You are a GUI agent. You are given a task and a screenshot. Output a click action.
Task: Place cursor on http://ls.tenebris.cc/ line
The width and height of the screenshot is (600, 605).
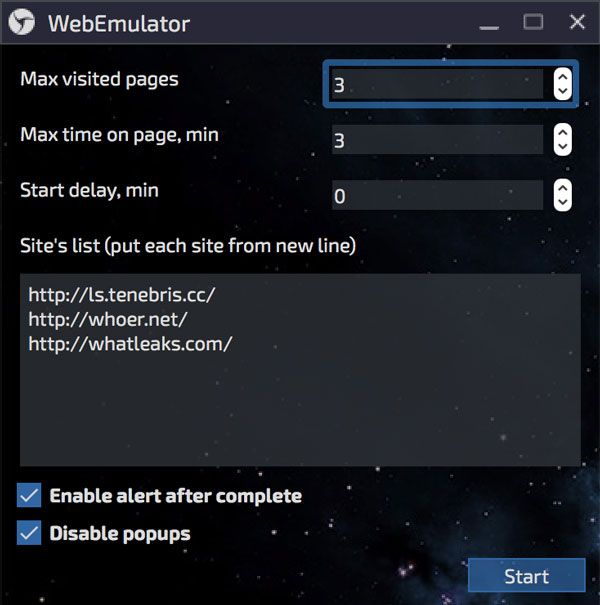[121, 296]
